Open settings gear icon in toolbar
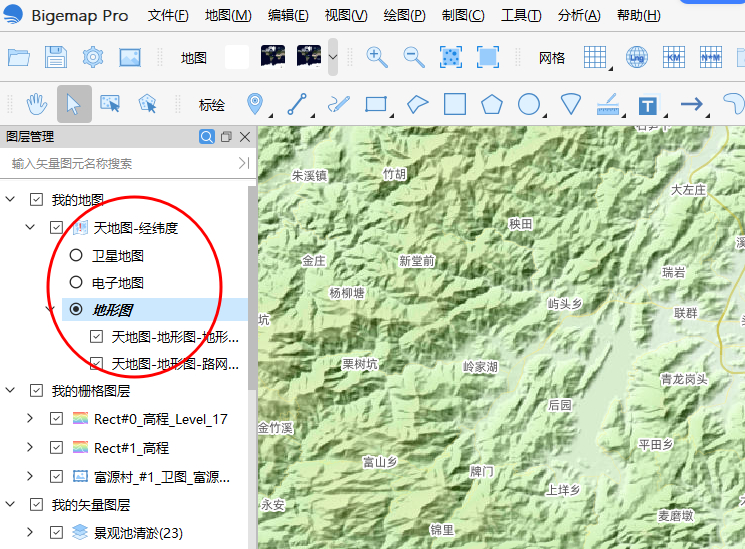 coord(93,58)
